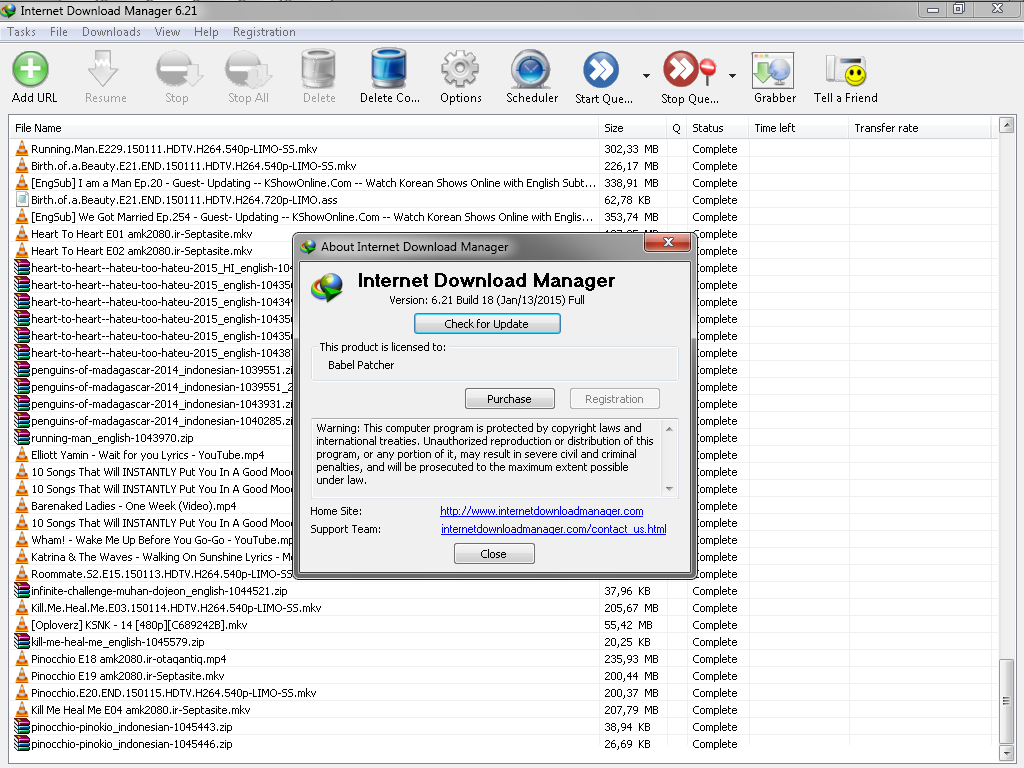Select [Oploverz] KSNK - 14 mkv row
1024x768 pixels.
pyautogui.click(x=503, y=624)
